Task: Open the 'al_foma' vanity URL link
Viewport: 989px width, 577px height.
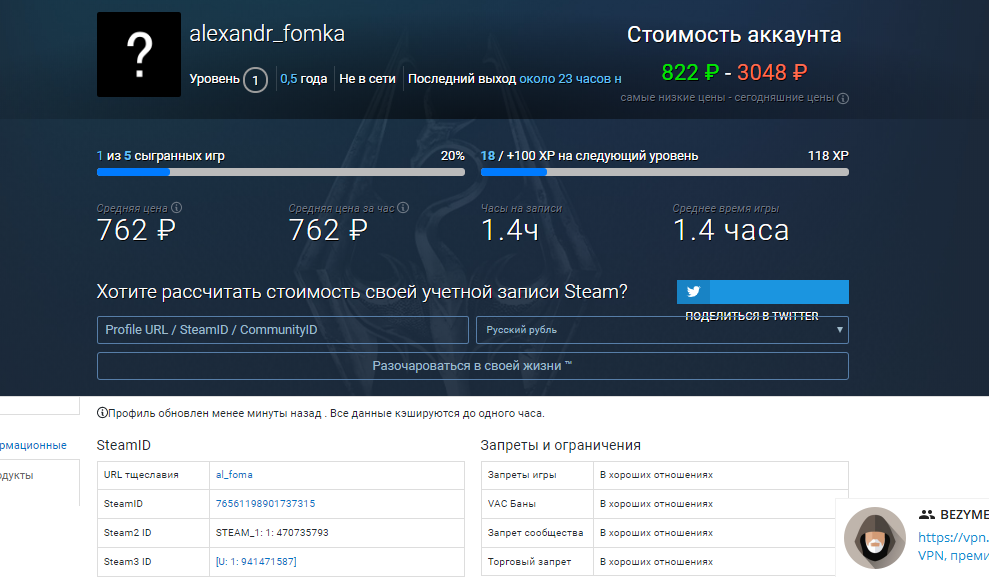Action: coord(234,475)
